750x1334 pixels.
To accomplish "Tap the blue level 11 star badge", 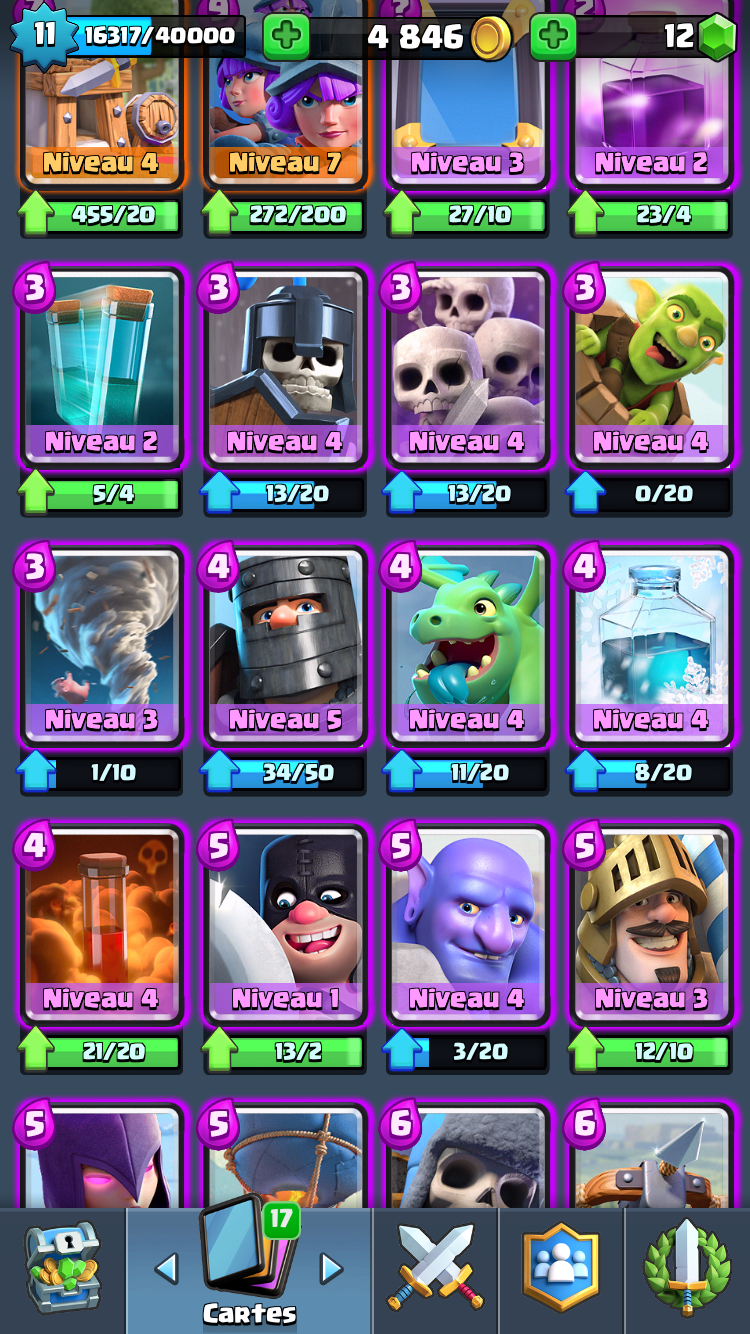I will coord(43,35).
